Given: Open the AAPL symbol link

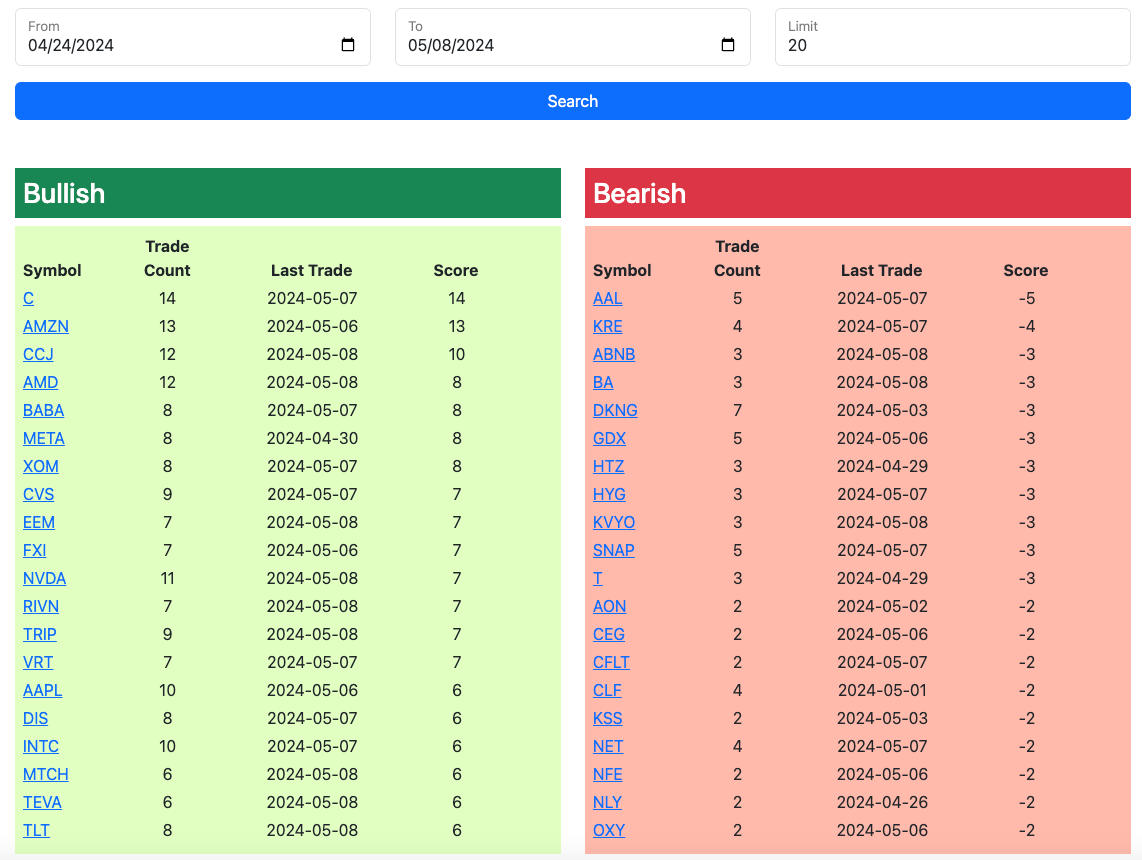Looking at the screenshot, I should 42,690.
